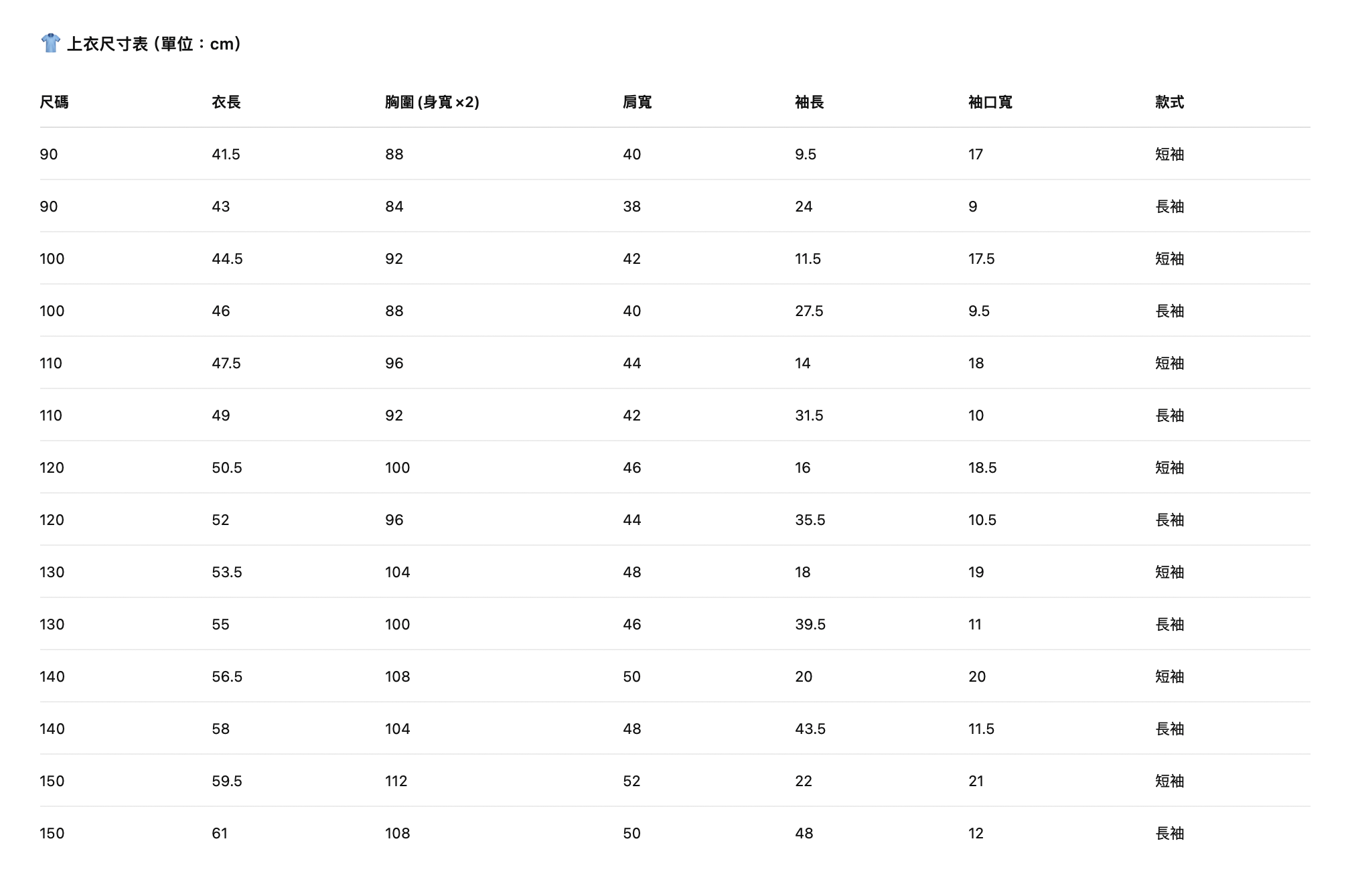Click the 10.5 cuff width cell
This screenshot has height=896, width=1346.
[x=982, y=520]
